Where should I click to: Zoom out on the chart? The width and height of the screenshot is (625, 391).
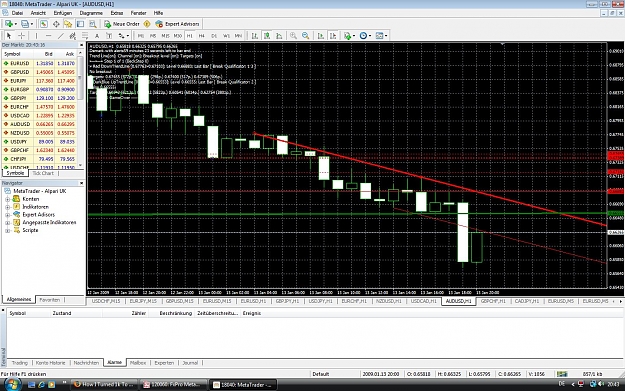(x=306, y=36)
